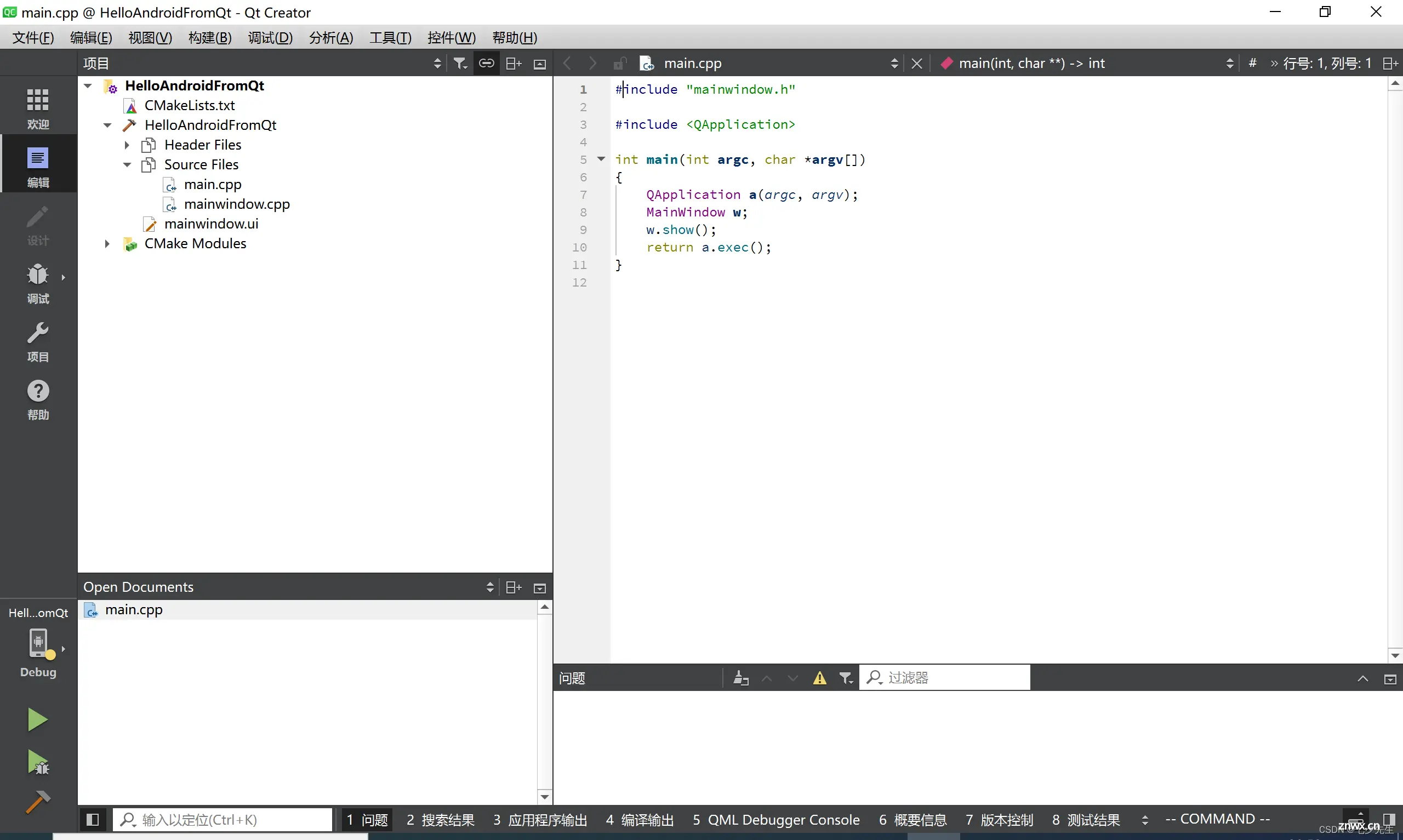Toggle file writable lock icon
The width and height of the screenshot is (1403, 840).
[x=620, y=64]
